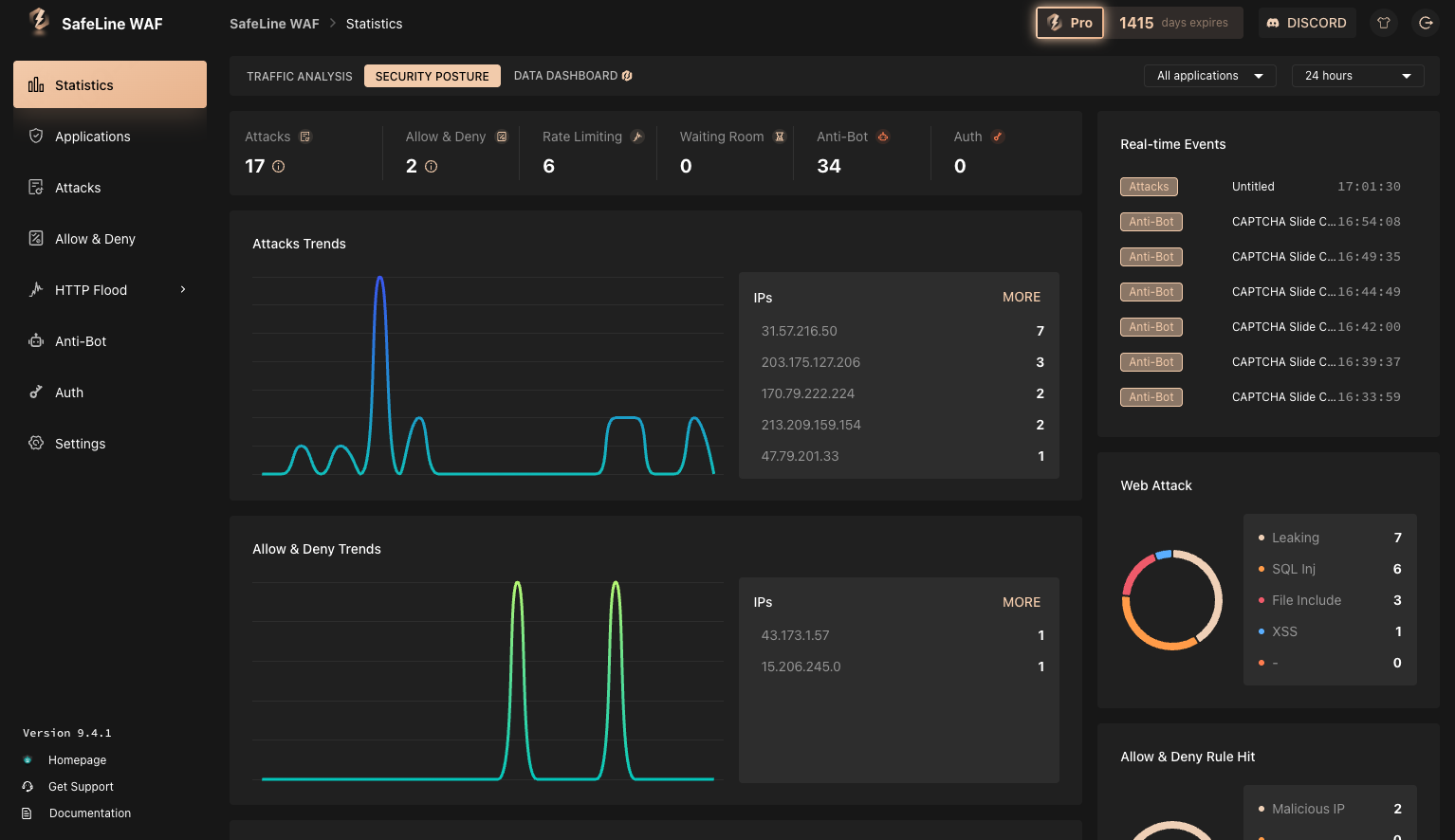Click Anti-Bot event tag at 16:54:08
Image resolution: width=1455 pixels, height=840 pixels.
click(x=1151, y=222)
